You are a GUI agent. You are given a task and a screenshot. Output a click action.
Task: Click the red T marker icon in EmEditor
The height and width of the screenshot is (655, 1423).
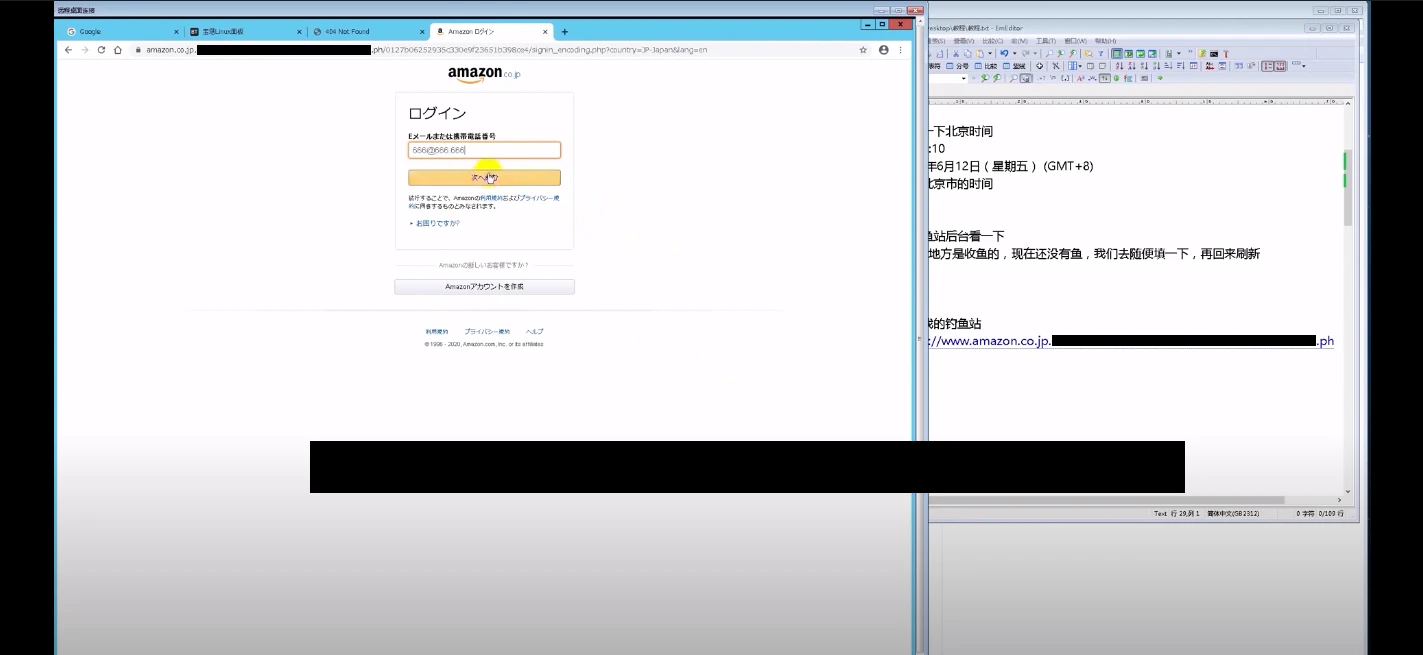tap(1226, 54)
